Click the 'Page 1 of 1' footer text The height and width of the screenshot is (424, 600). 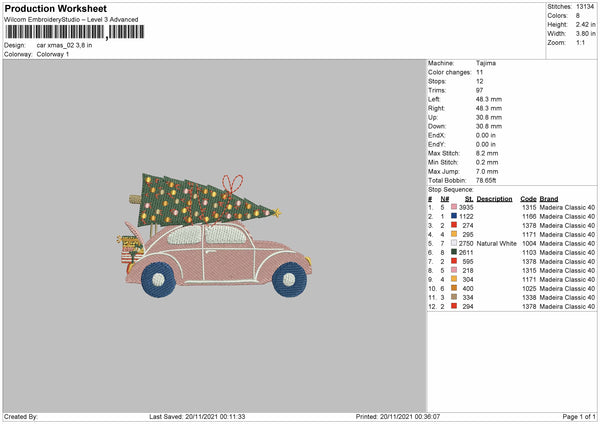(x=579, y=417)
